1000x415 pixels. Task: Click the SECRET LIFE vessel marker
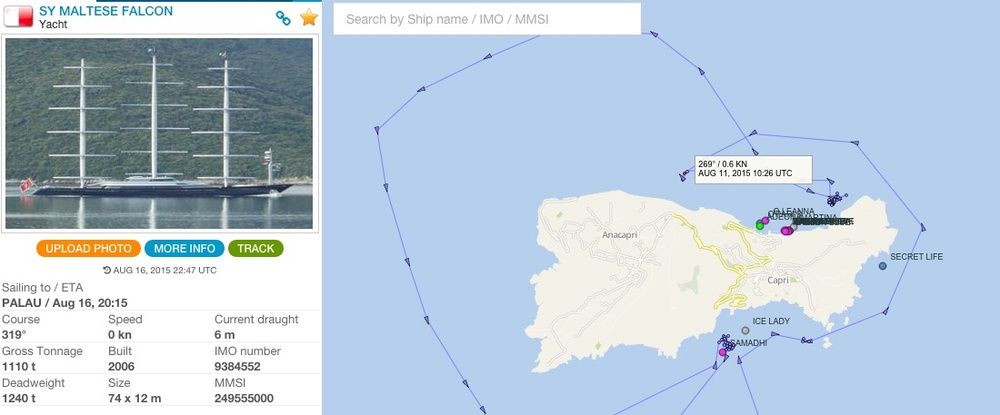coord(882,266)
